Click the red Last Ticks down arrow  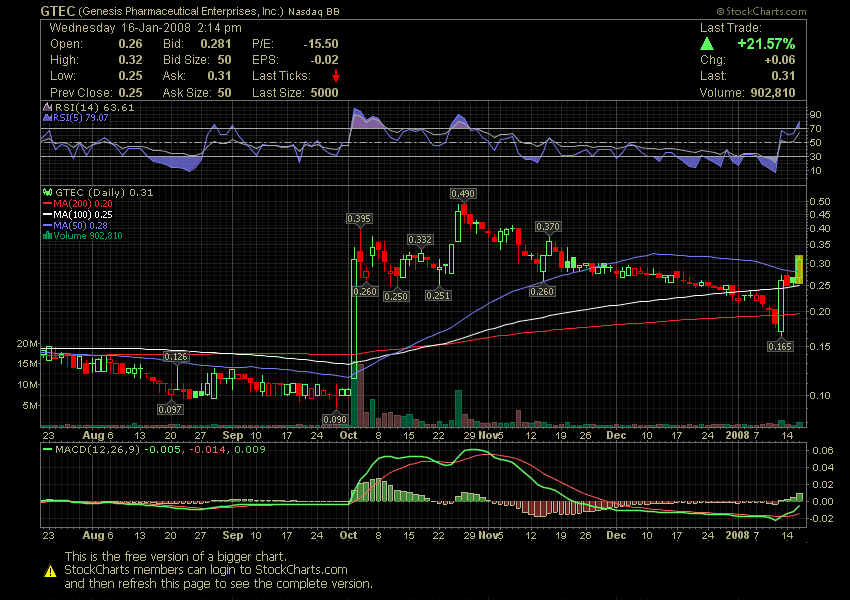tap(336, 76)
